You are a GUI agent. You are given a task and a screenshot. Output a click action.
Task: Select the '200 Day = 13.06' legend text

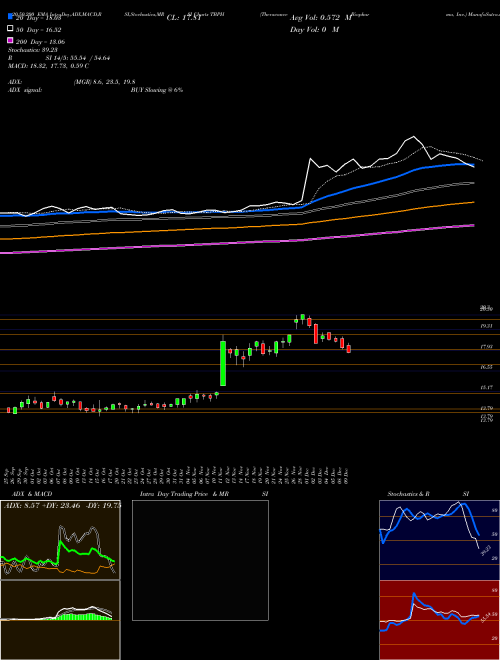(x=40, y=42)
